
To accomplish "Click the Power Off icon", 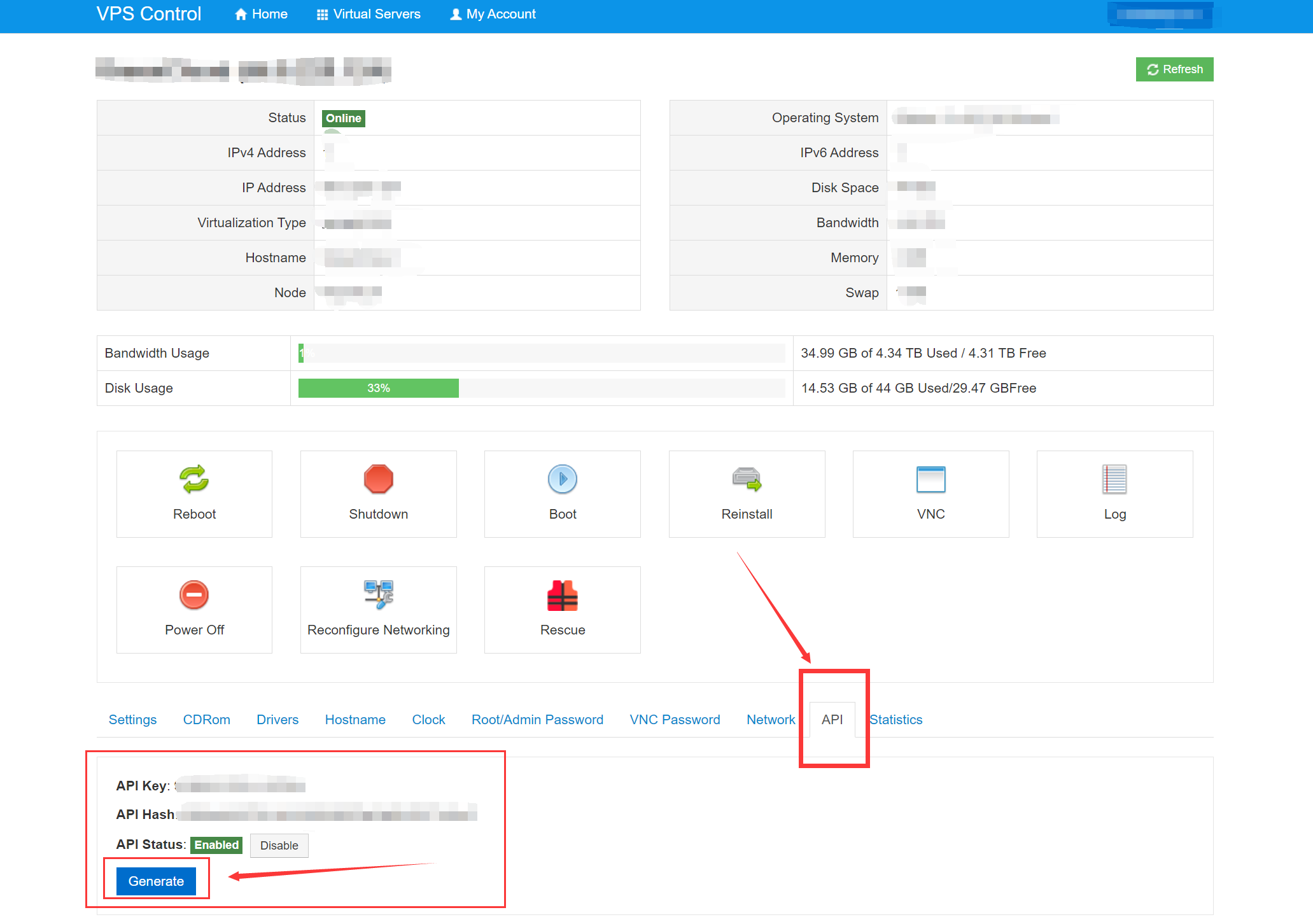I will 194,596.
